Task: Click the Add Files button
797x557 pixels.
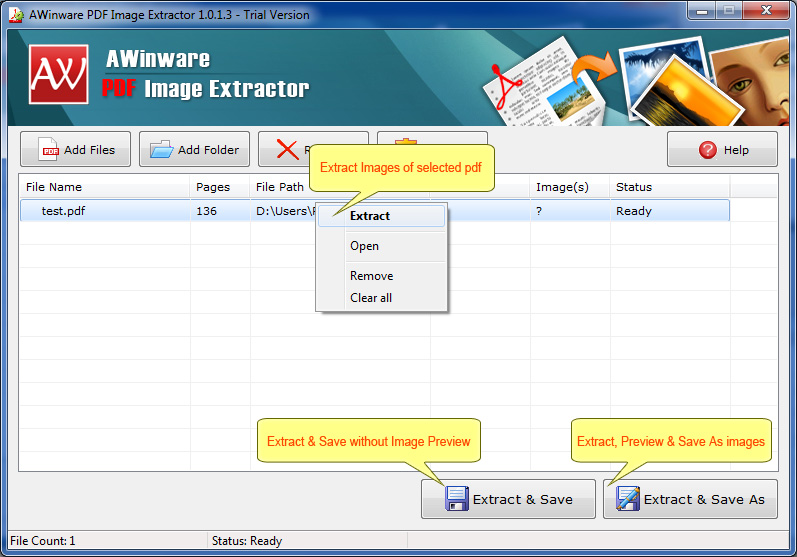Action: [x=75, y=149]
